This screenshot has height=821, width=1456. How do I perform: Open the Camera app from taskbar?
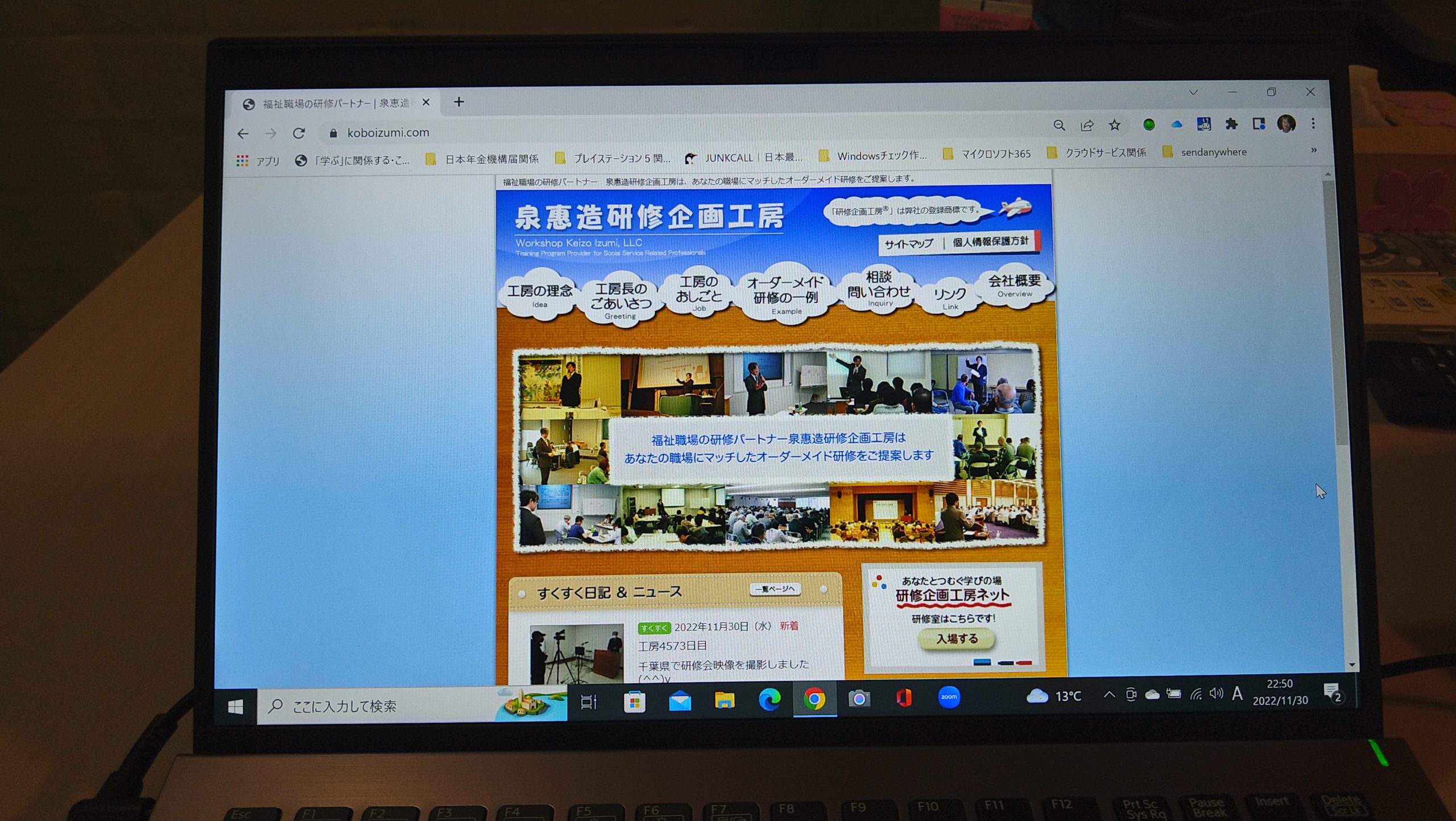click(x=859, y=698)
